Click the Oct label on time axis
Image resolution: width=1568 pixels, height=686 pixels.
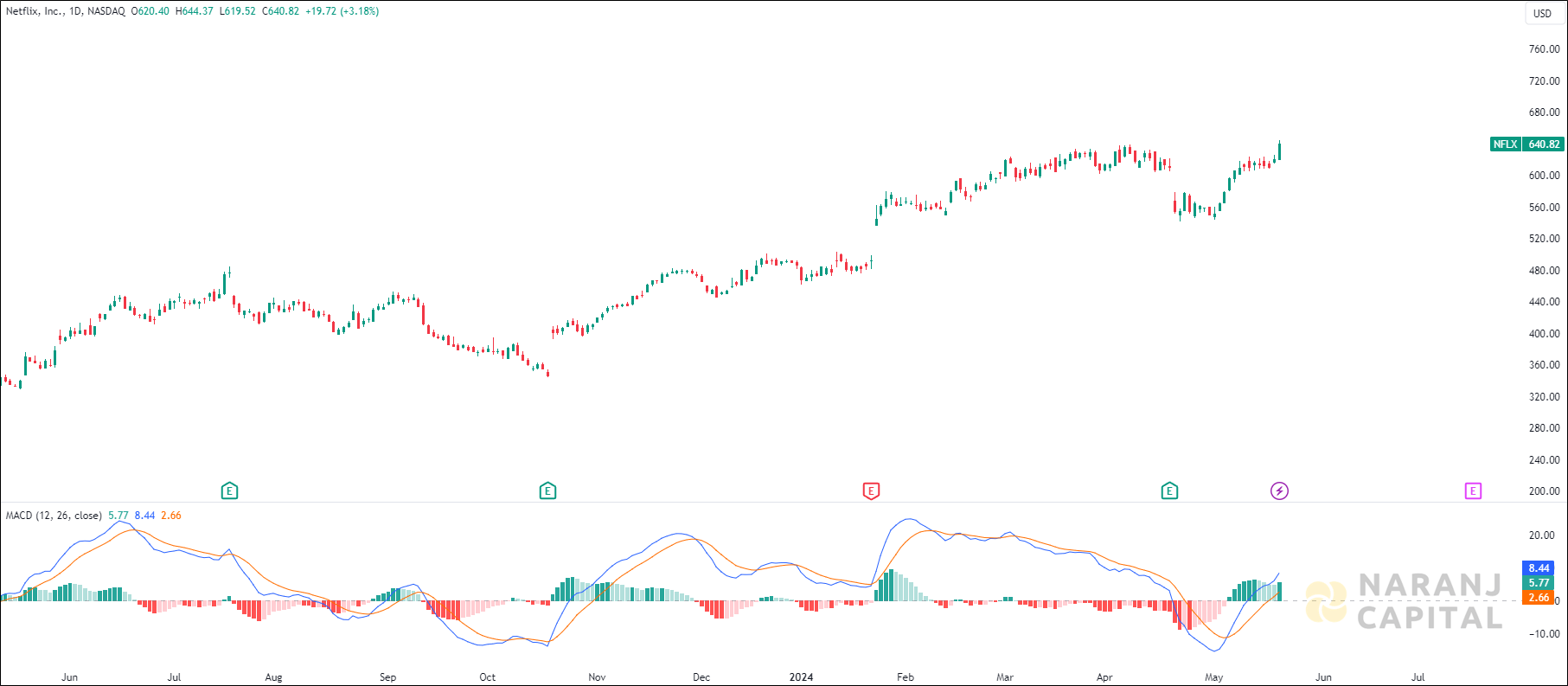point(488,677)
